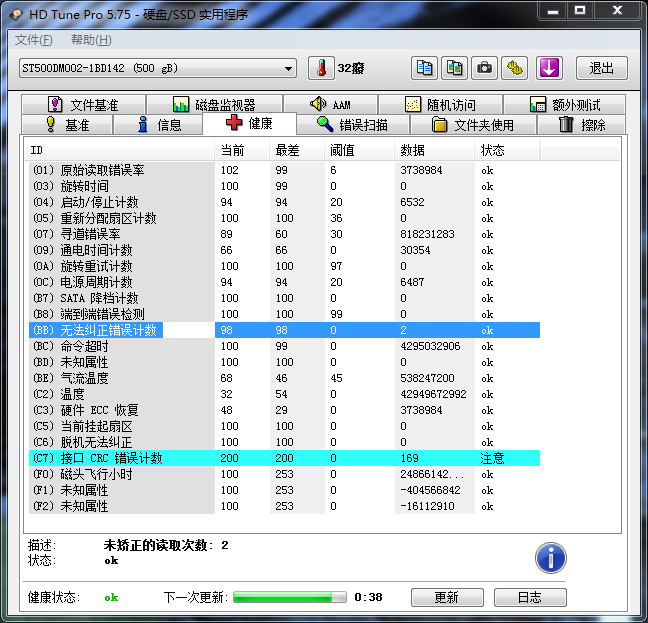The width and height of the screenshot is (648, 623).
Task: Select the (0A) 旋转重试计数 row
Action: click(284, 266)
